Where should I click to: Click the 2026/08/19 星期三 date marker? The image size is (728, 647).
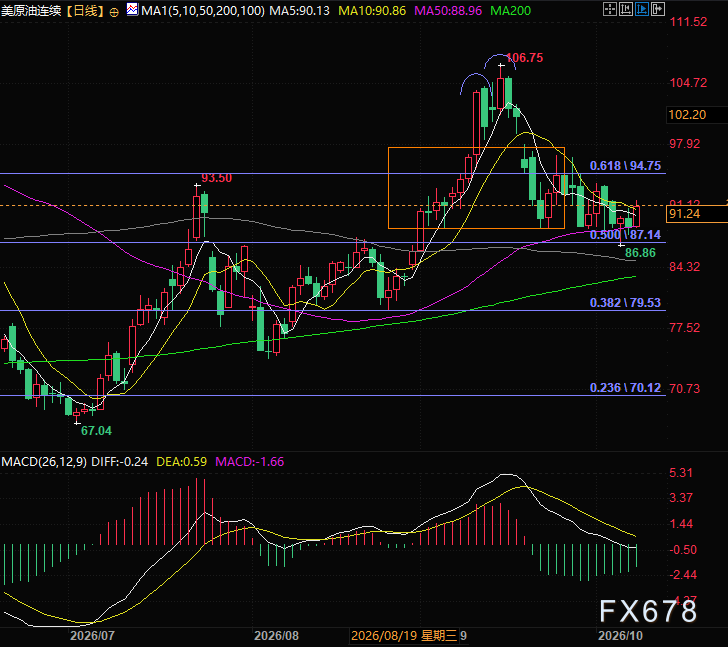pos(404,635)
